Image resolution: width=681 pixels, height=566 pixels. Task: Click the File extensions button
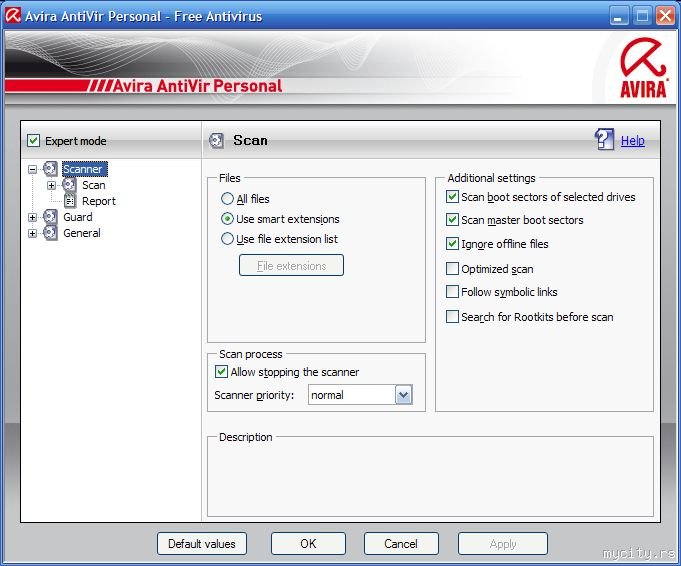click(291, 265)
